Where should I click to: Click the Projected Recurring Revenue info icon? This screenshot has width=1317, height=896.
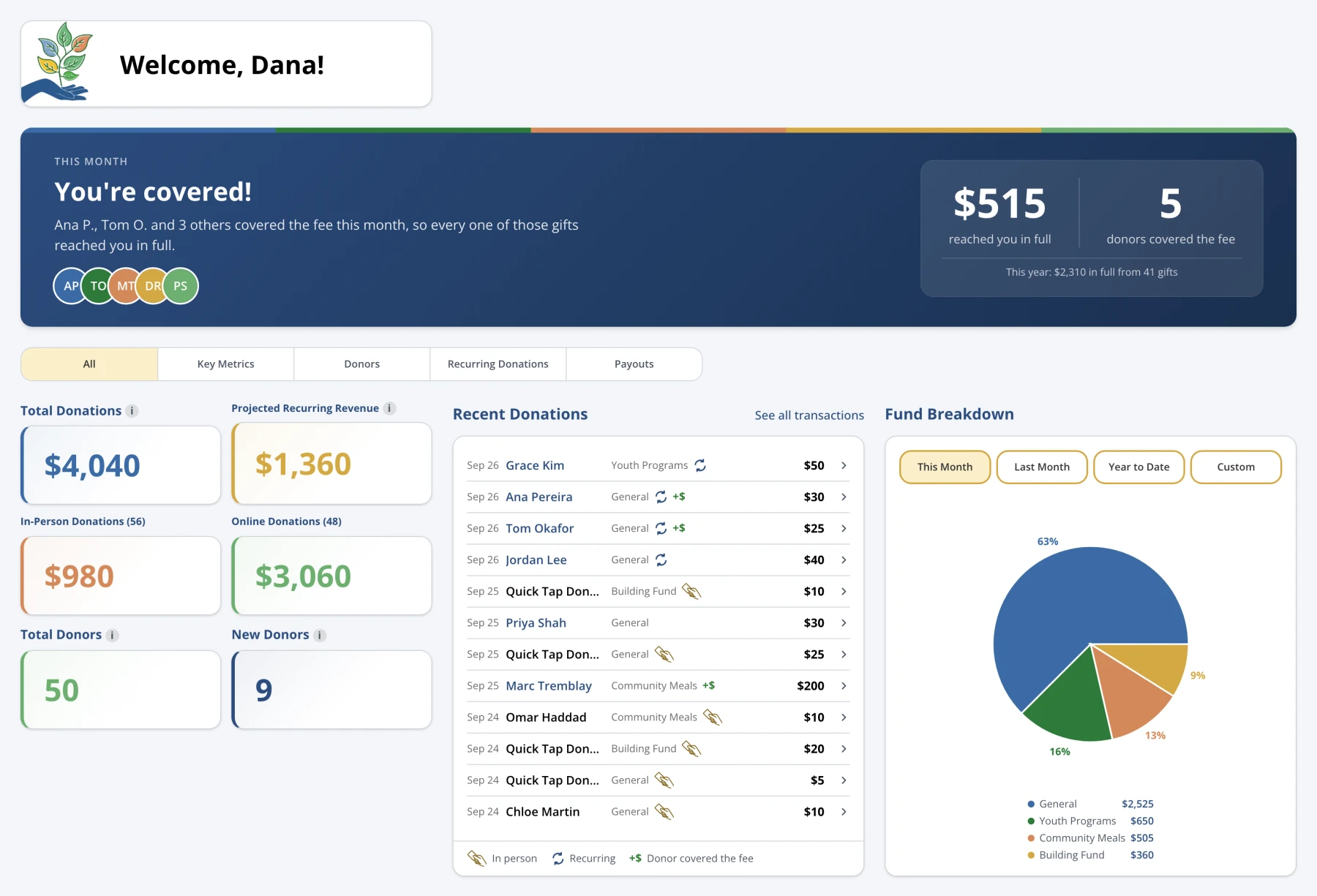(390, 408)
